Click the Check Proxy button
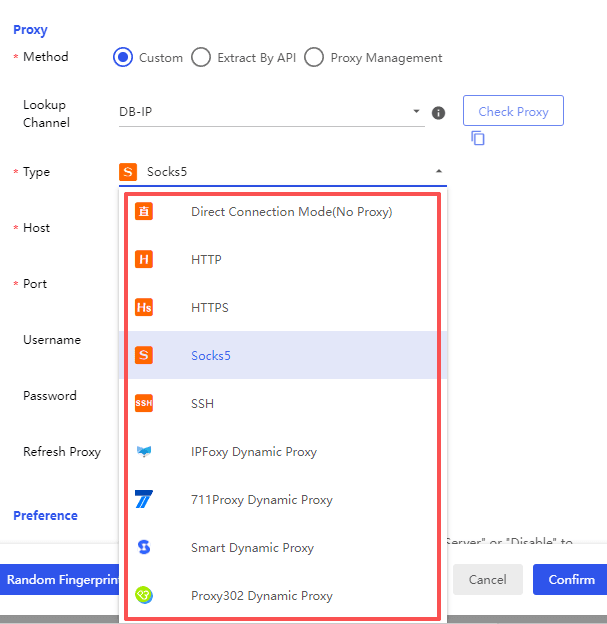The image size is (607, 624). (x=513, y=111)
